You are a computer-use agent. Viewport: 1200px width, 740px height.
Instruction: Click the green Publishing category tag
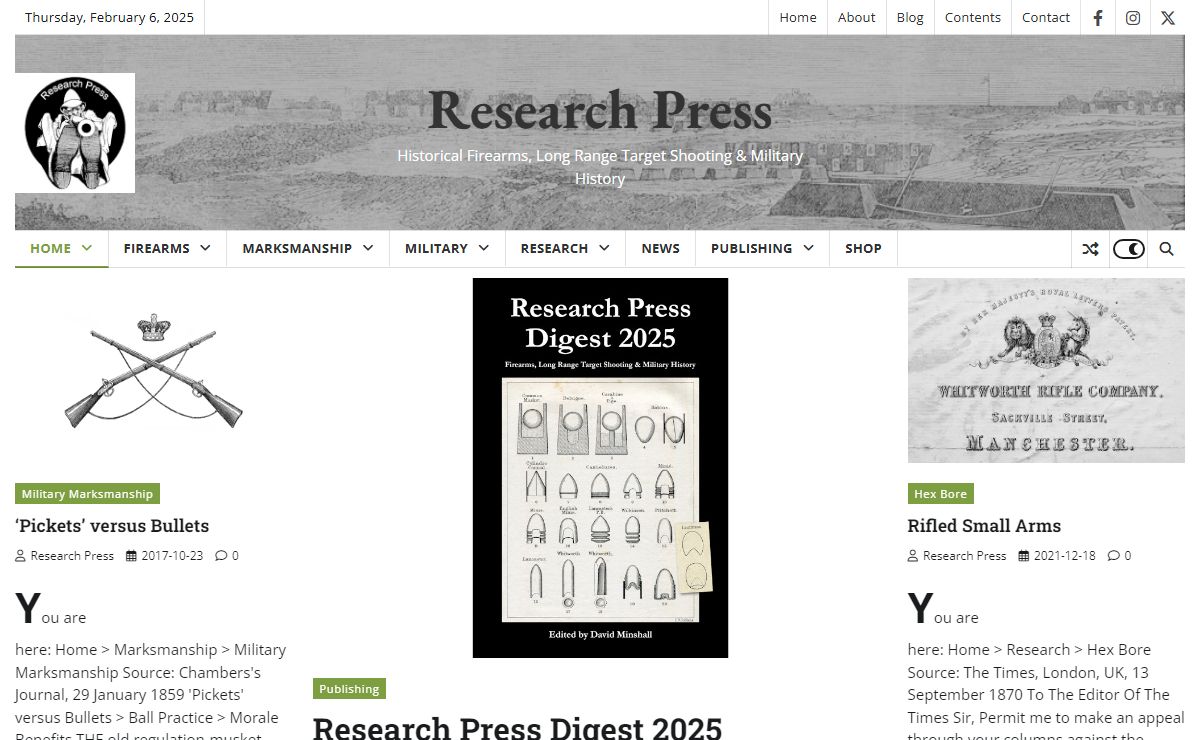point(349,689)
